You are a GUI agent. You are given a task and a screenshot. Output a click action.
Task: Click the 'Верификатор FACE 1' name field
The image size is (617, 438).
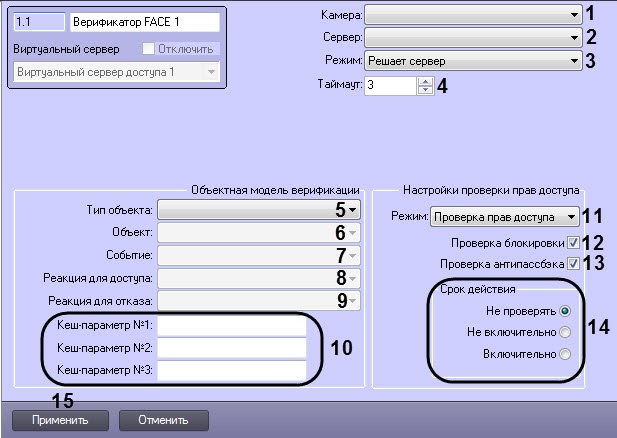pyautogui.click(x=145, y=20)
